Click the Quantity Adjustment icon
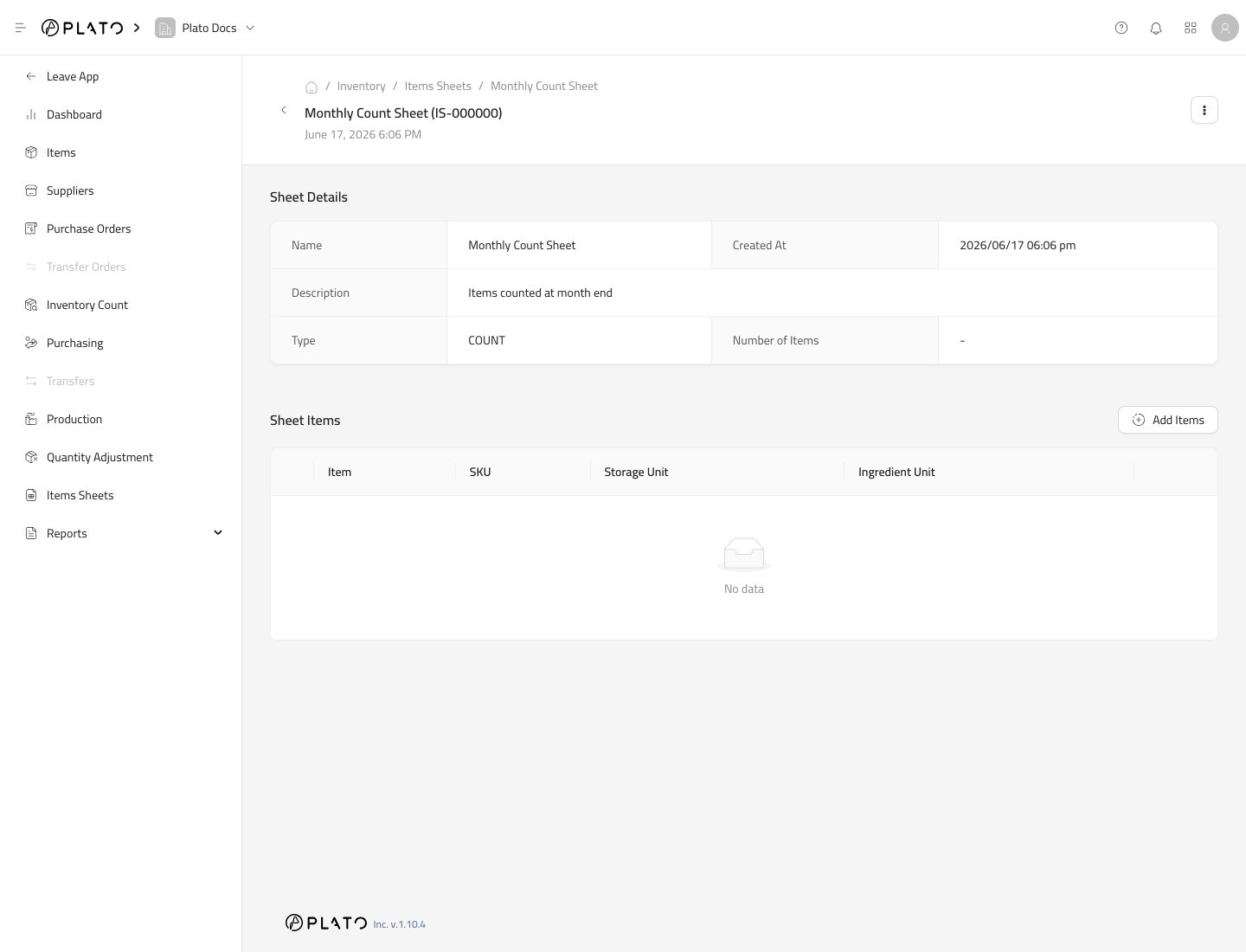The image size is (1246, 952). coord(31,457)
